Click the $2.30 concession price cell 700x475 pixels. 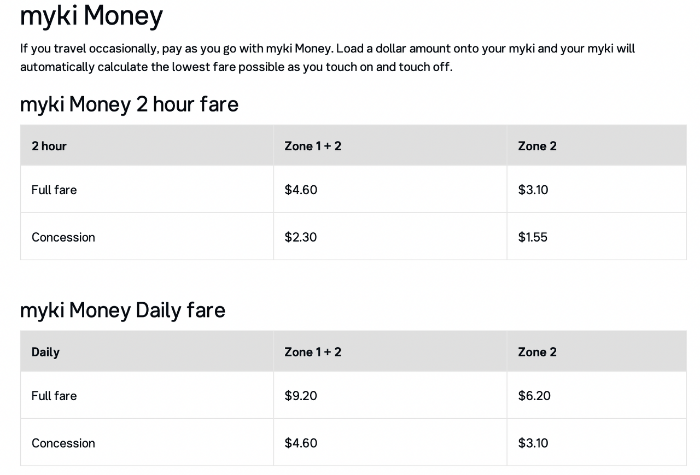301,237
